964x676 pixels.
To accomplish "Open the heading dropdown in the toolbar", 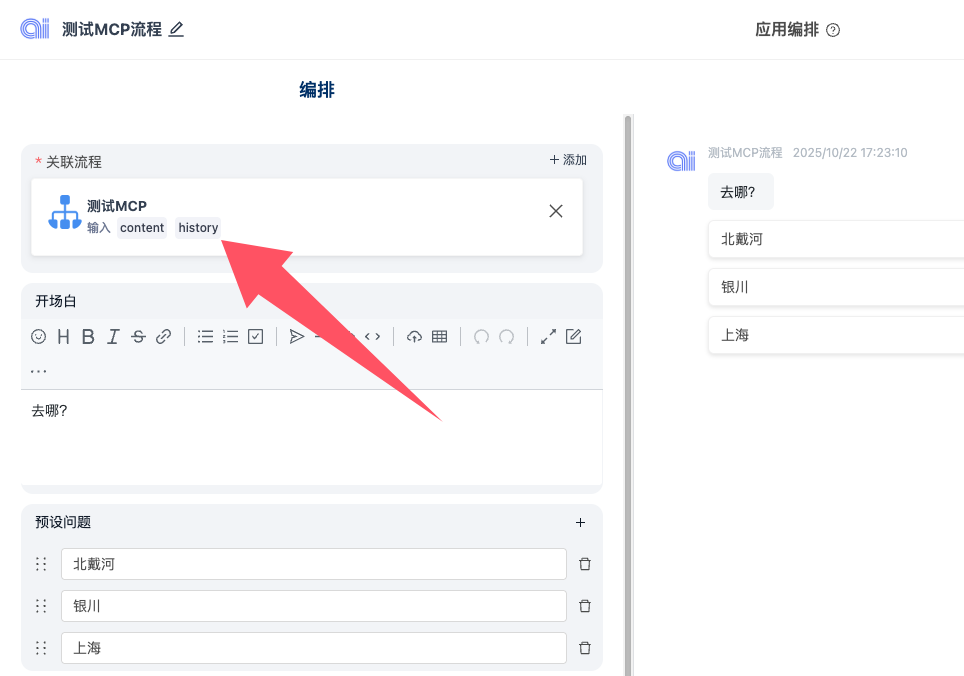I will click(63, 337).
